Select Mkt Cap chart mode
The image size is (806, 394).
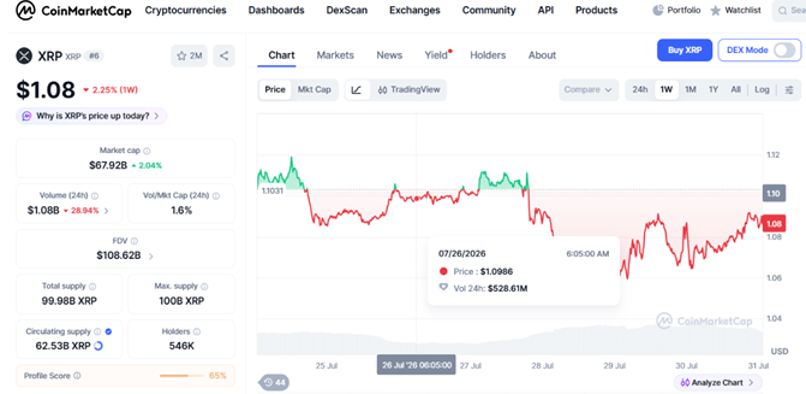314,90
